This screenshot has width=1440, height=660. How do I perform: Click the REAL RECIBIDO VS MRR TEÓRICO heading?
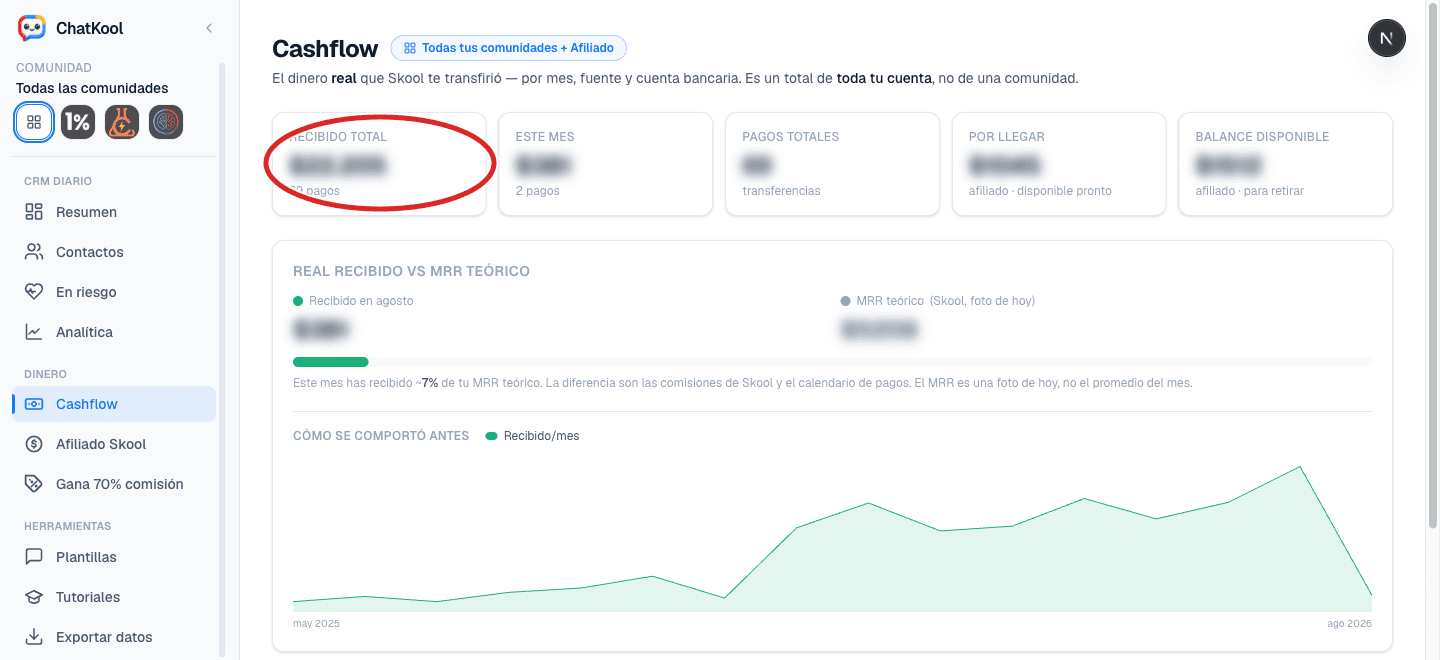(x=411, y=271)
